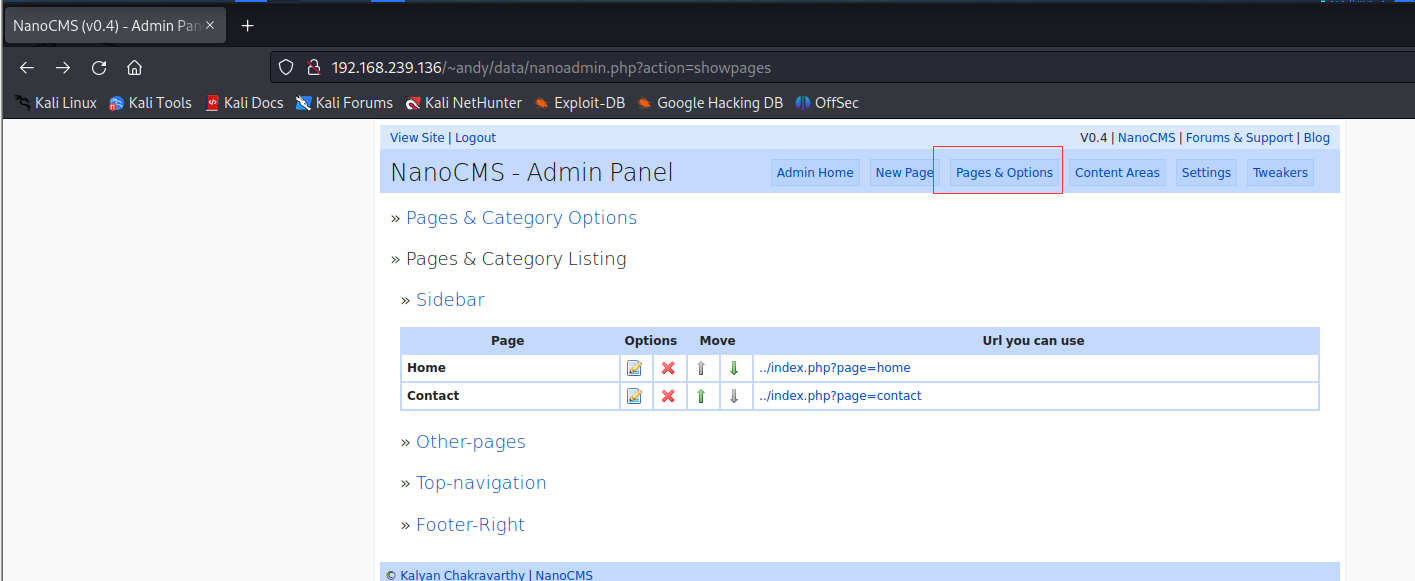Go back with browser back arrow

point(27,68)
